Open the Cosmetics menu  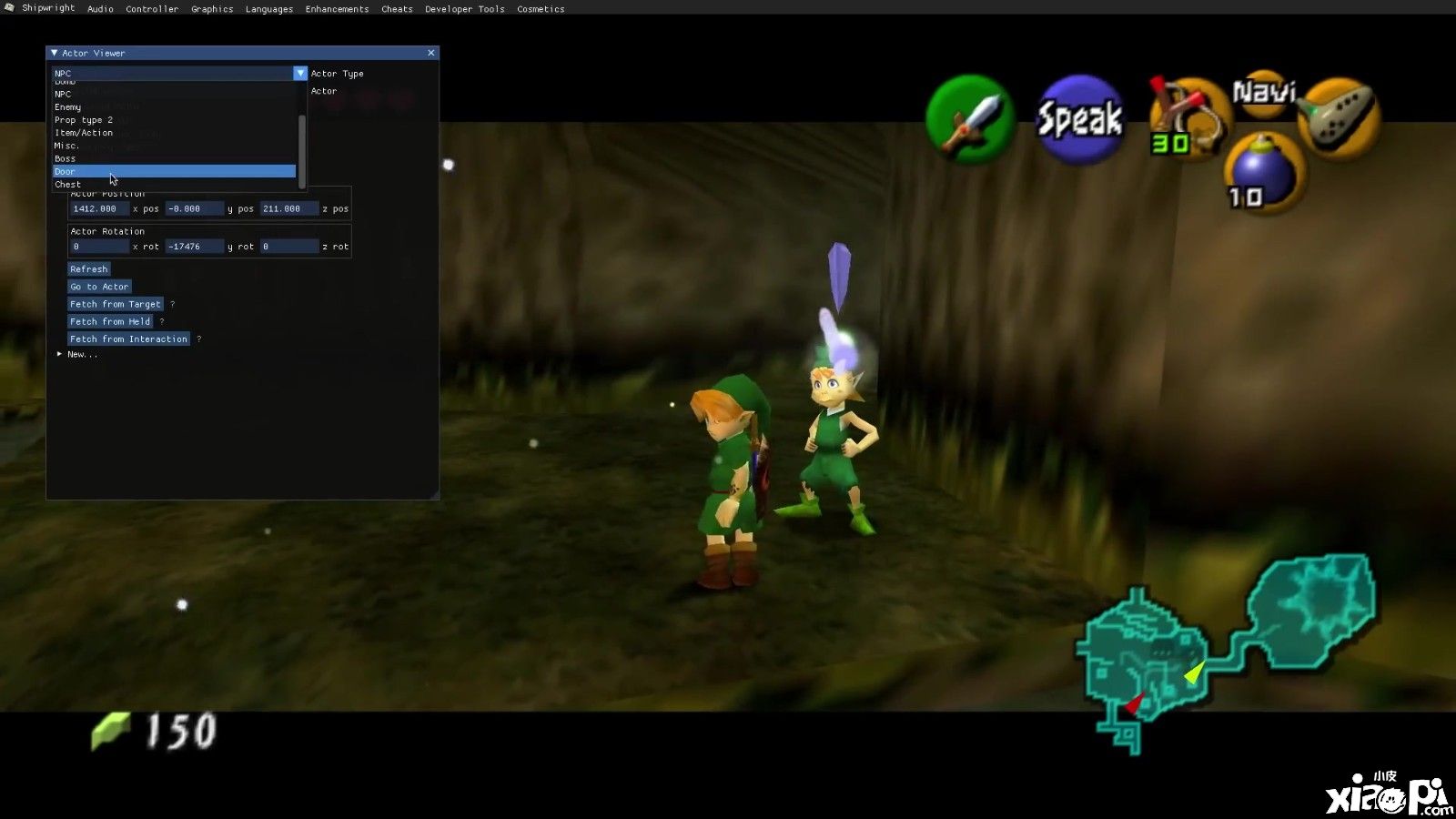click(x=541, y=9)
